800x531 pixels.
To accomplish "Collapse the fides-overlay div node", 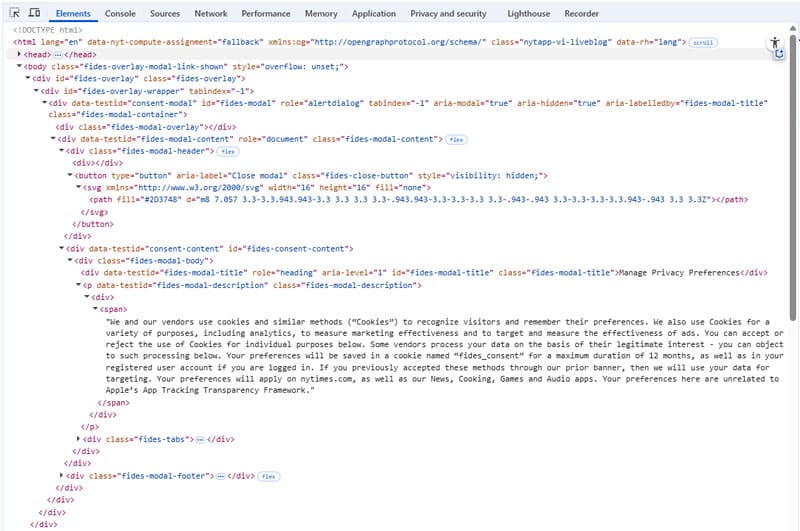I will click(28, 79).
